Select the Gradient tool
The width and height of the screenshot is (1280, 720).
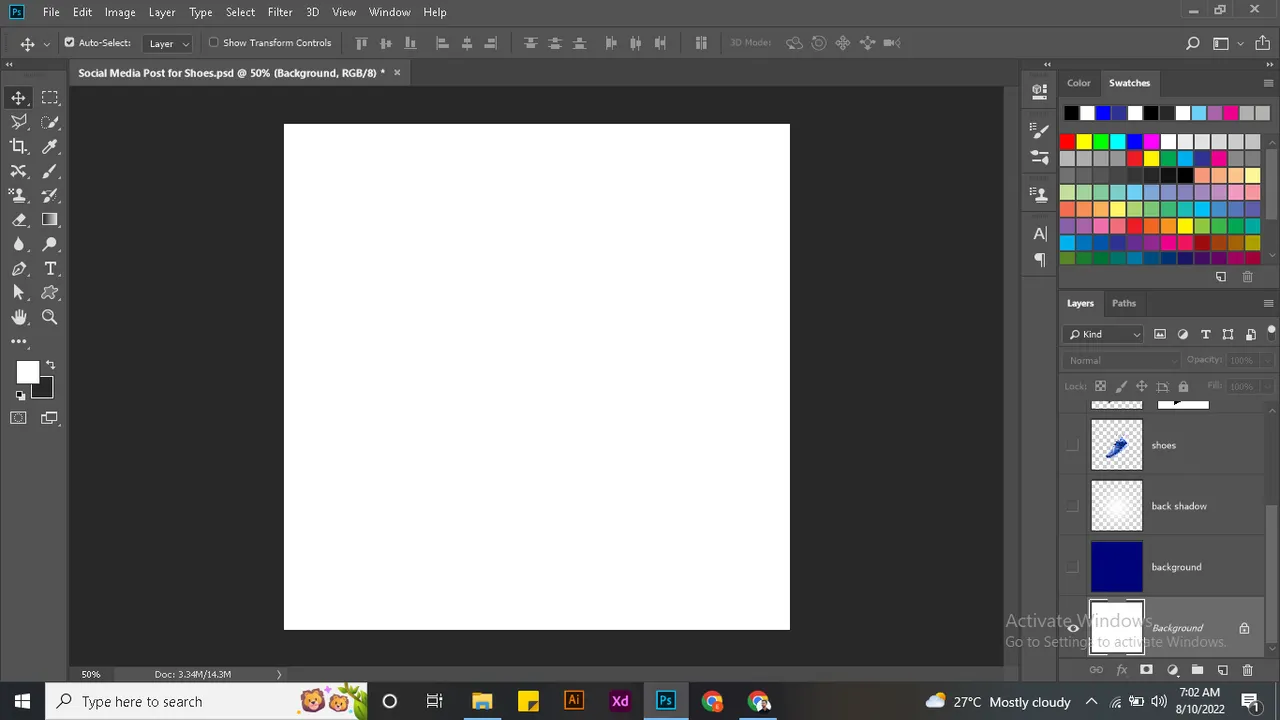coord(50,220)
